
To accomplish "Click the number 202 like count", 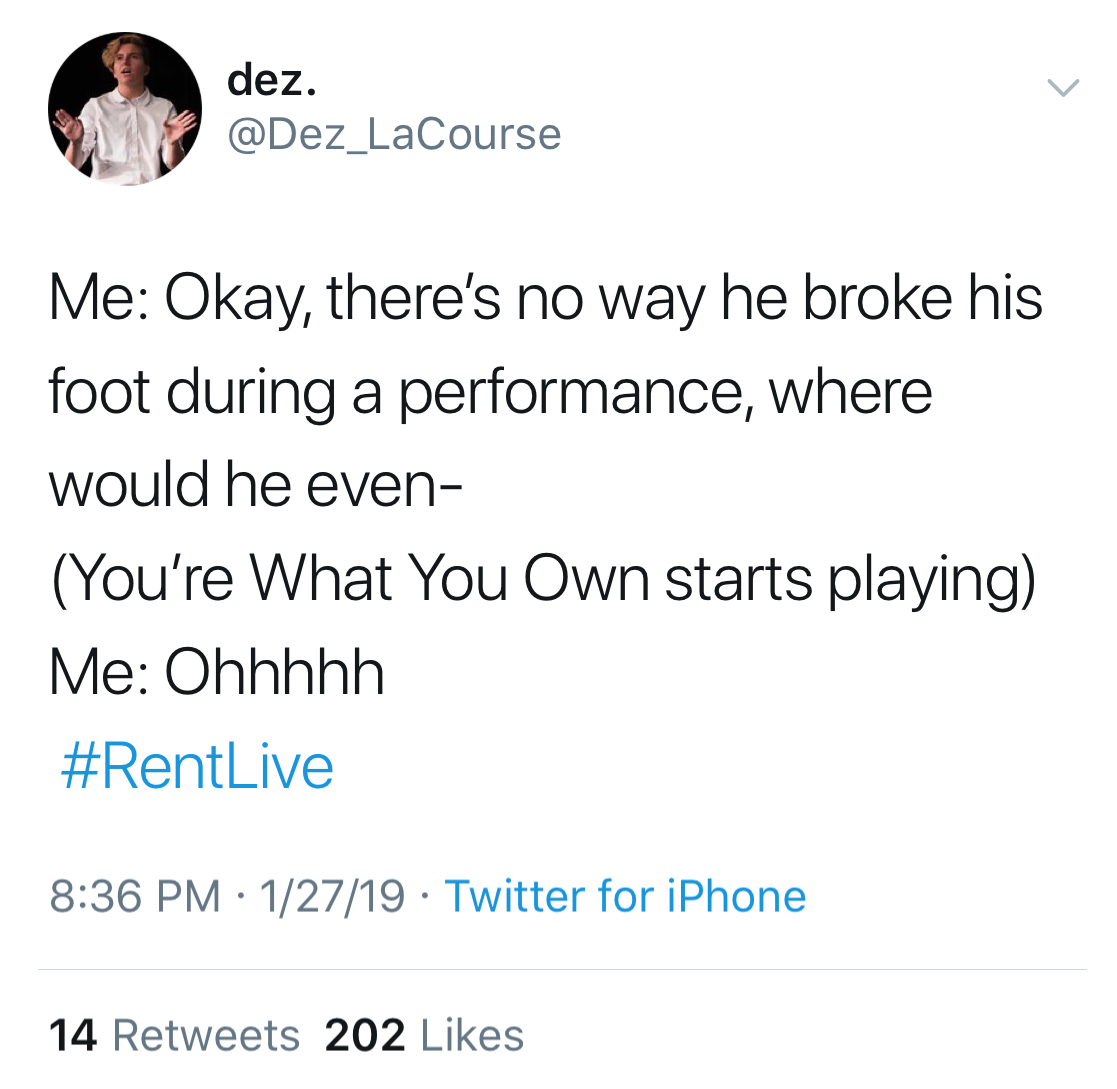I will [x=365, y=1035].
